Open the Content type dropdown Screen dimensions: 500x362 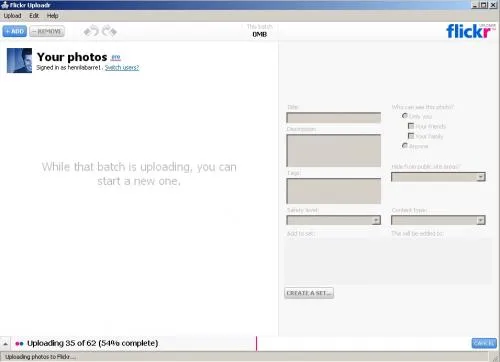pyautogui.click(x=438, y=220)
